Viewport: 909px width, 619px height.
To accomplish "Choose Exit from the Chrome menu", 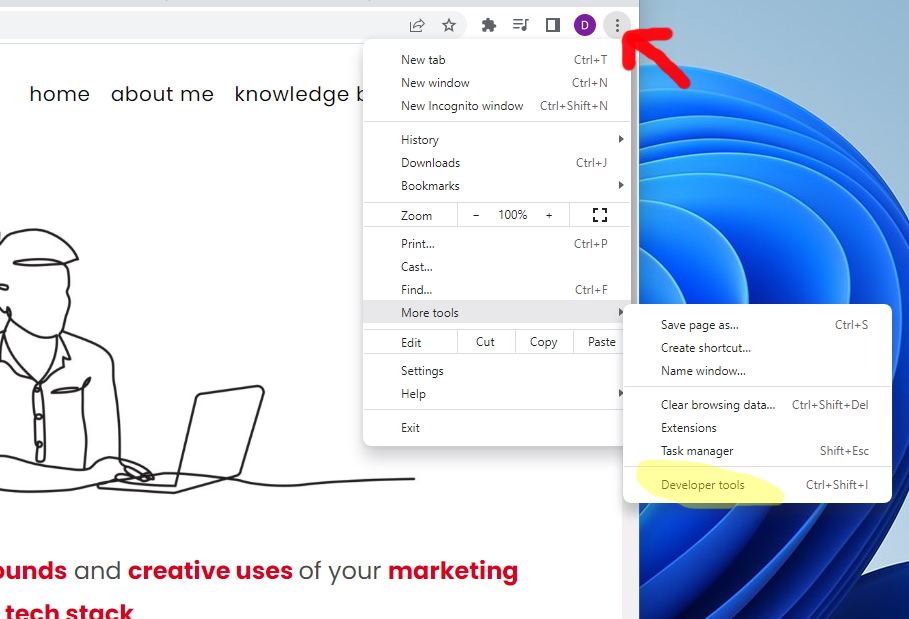I will tap(494, 428).
